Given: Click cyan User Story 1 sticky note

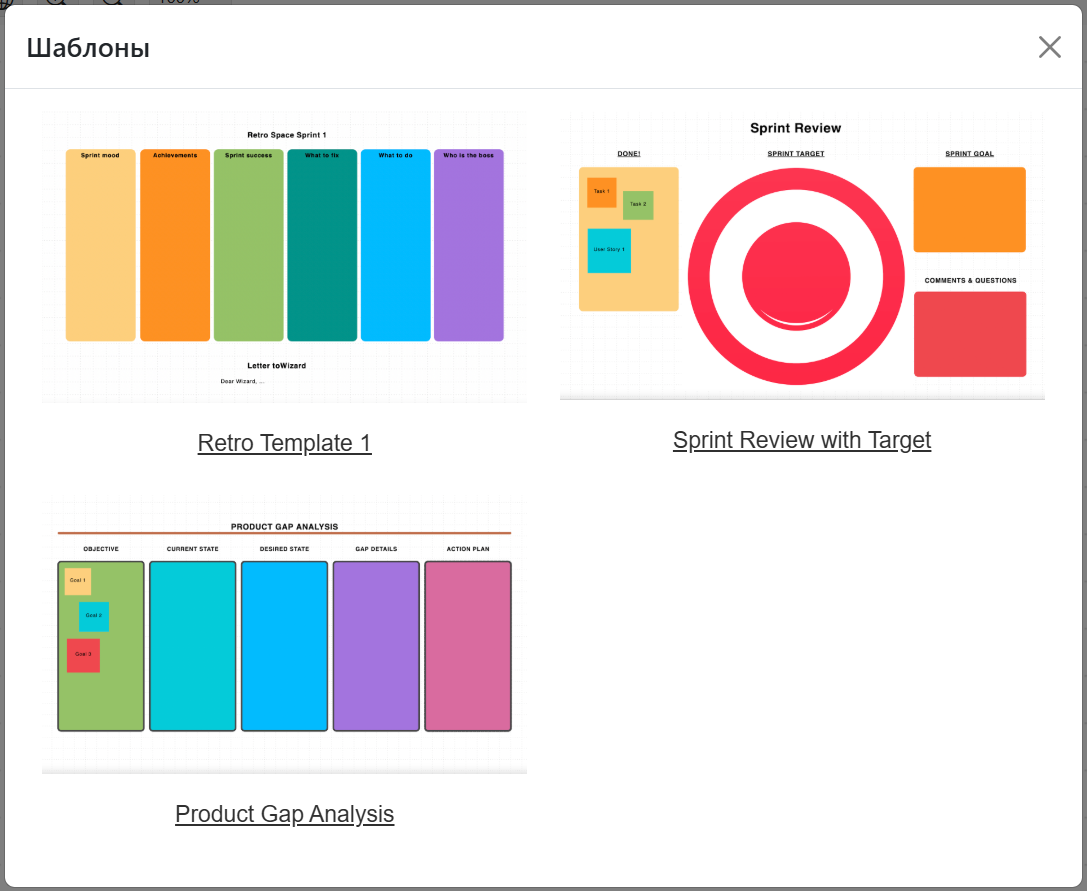Looking at the screenshot, I should pyautogui.click(x=609, y=250).
